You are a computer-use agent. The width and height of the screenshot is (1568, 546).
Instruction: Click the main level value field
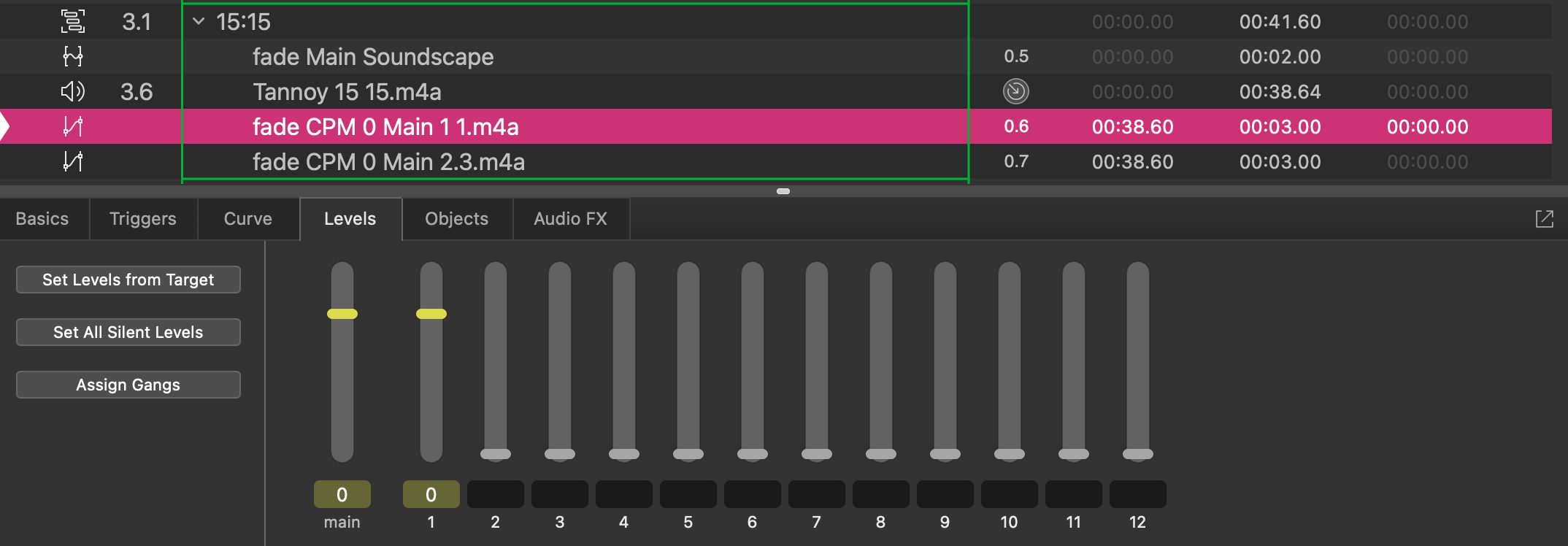342,494
